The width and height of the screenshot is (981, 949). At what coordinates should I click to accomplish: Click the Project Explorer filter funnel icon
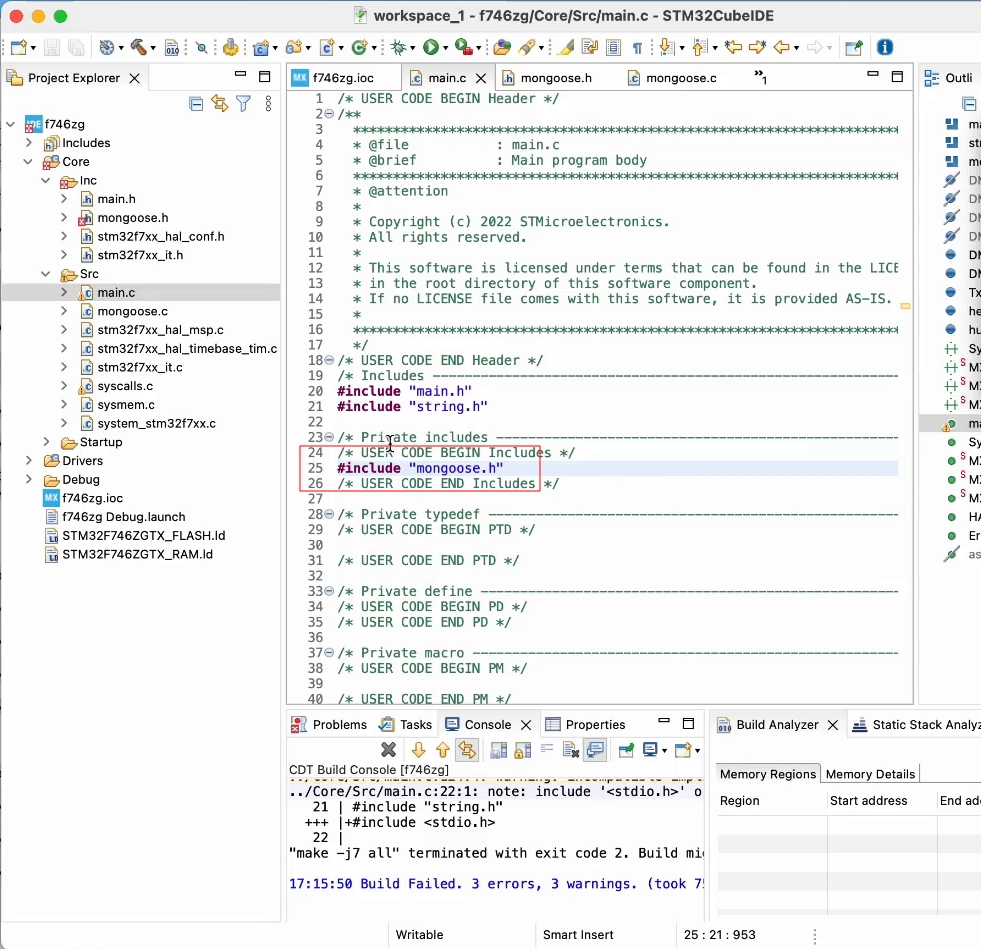(243, 104)
